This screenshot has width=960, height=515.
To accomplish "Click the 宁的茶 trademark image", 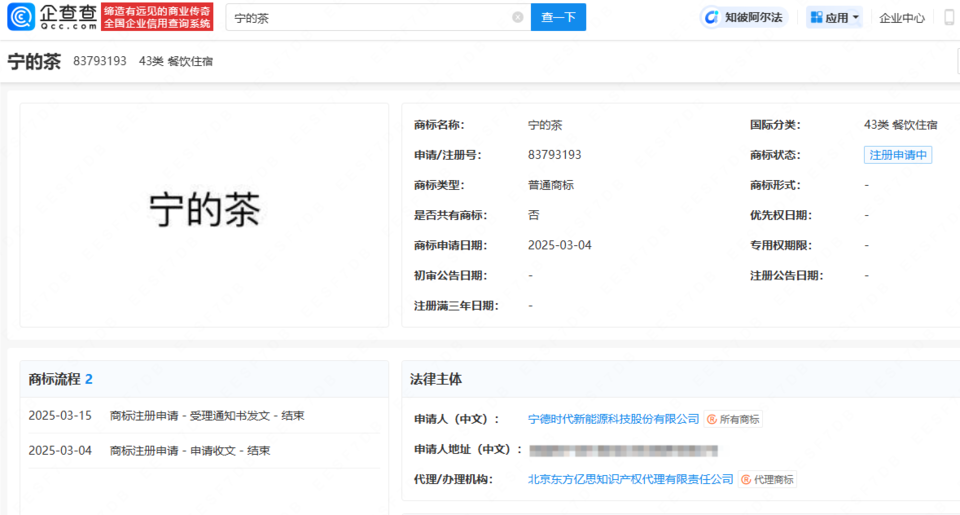I will point(204,212).
